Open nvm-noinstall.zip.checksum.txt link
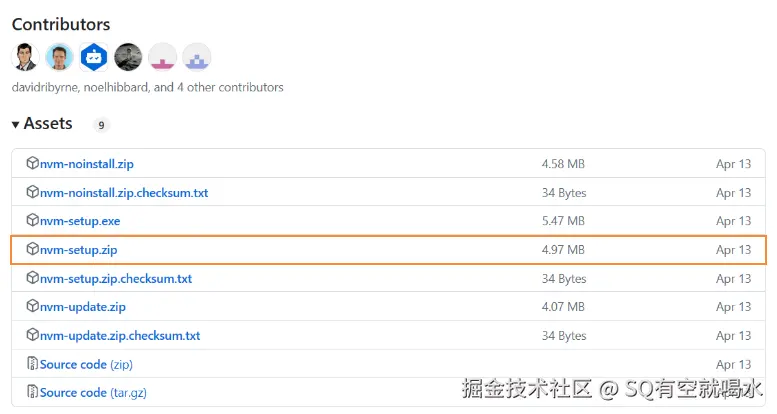777x414 pixels. tap(124, 192)
